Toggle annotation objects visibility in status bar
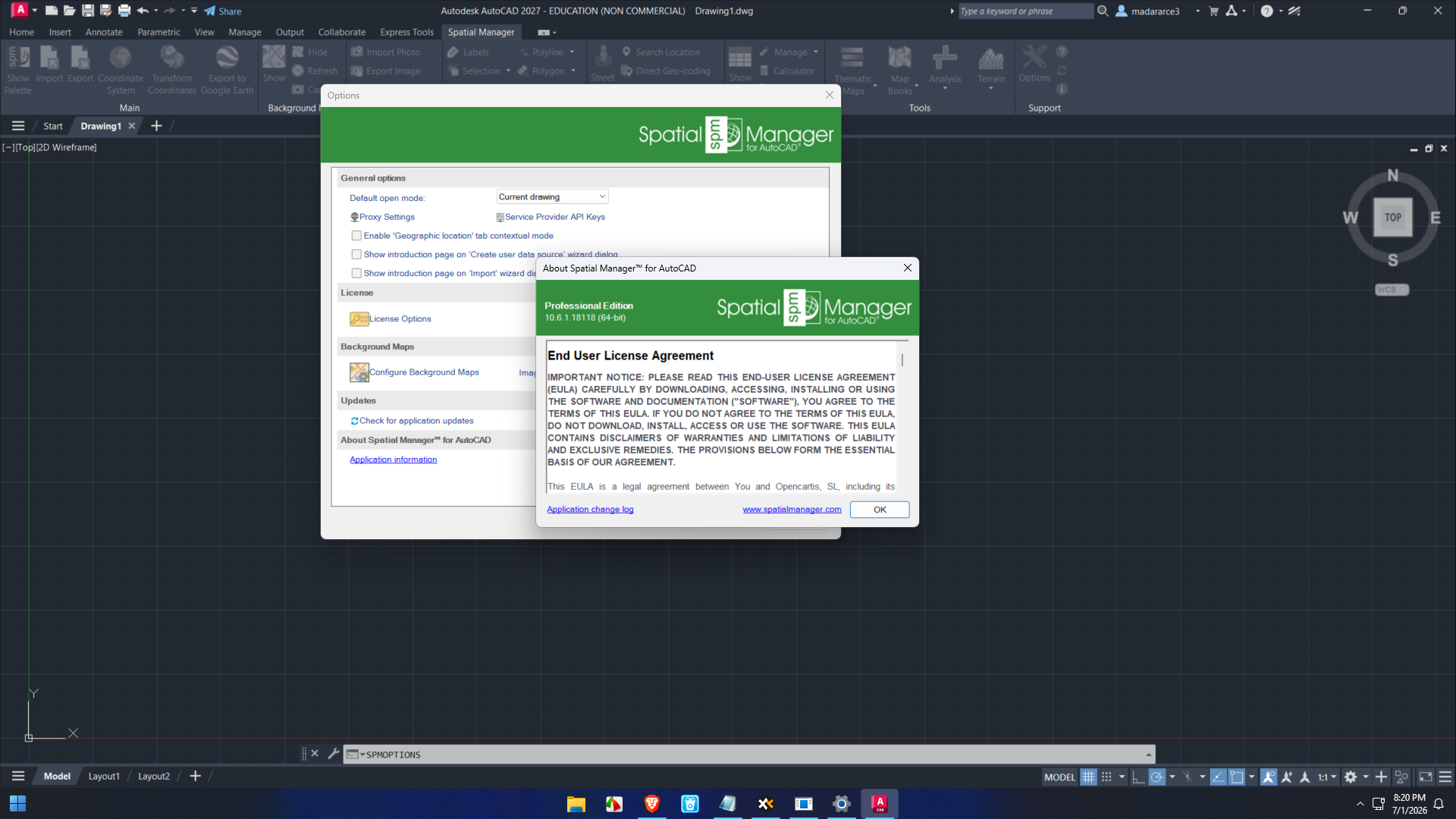The image size is (1456, 819). [1269, 777]
